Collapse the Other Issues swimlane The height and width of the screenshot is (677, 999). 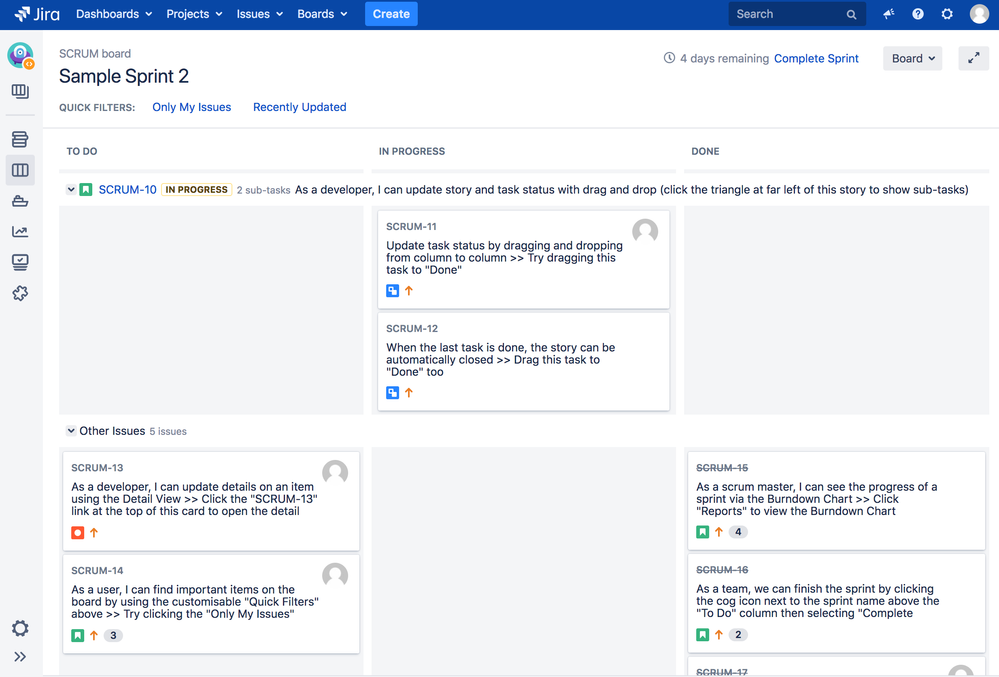click(x=71, y=431)
